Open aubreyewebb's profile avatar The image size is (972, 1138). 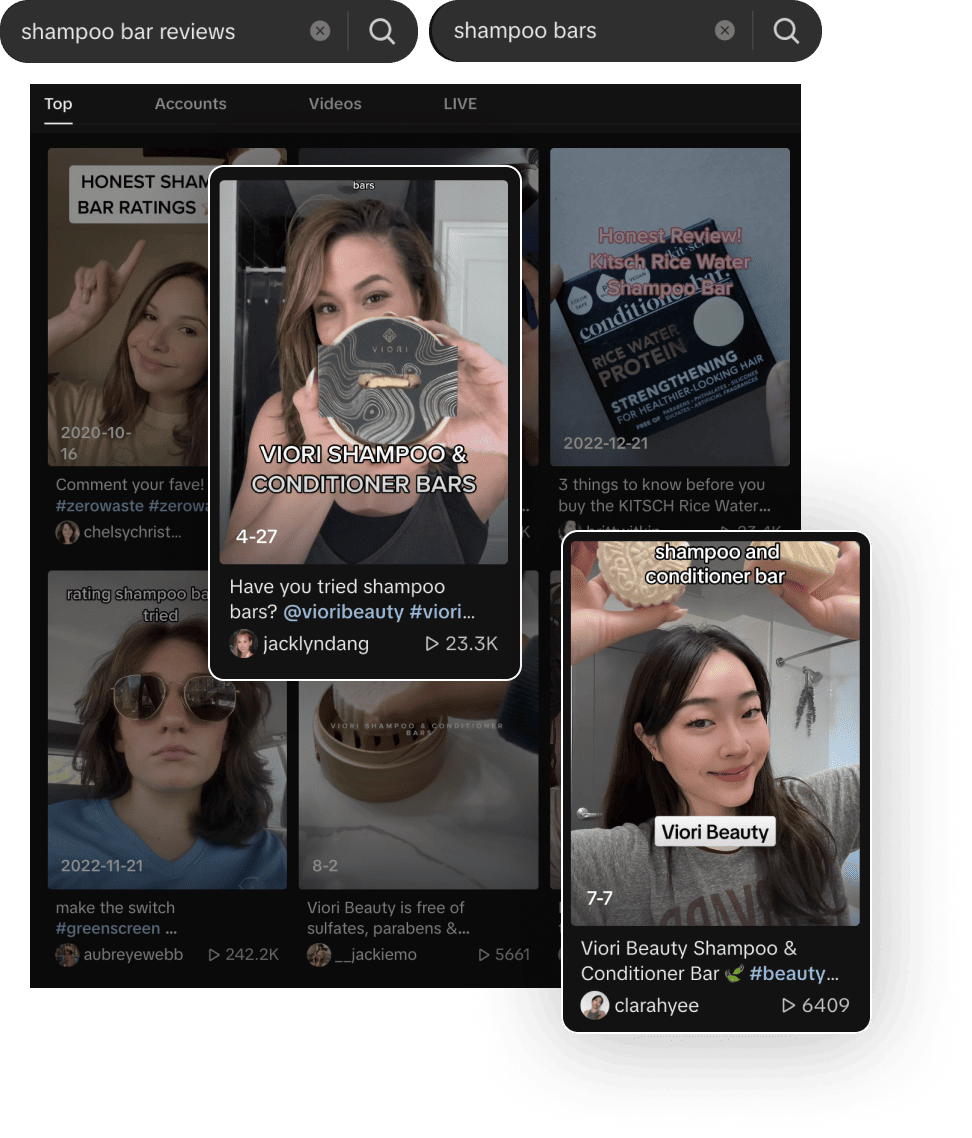68,954
